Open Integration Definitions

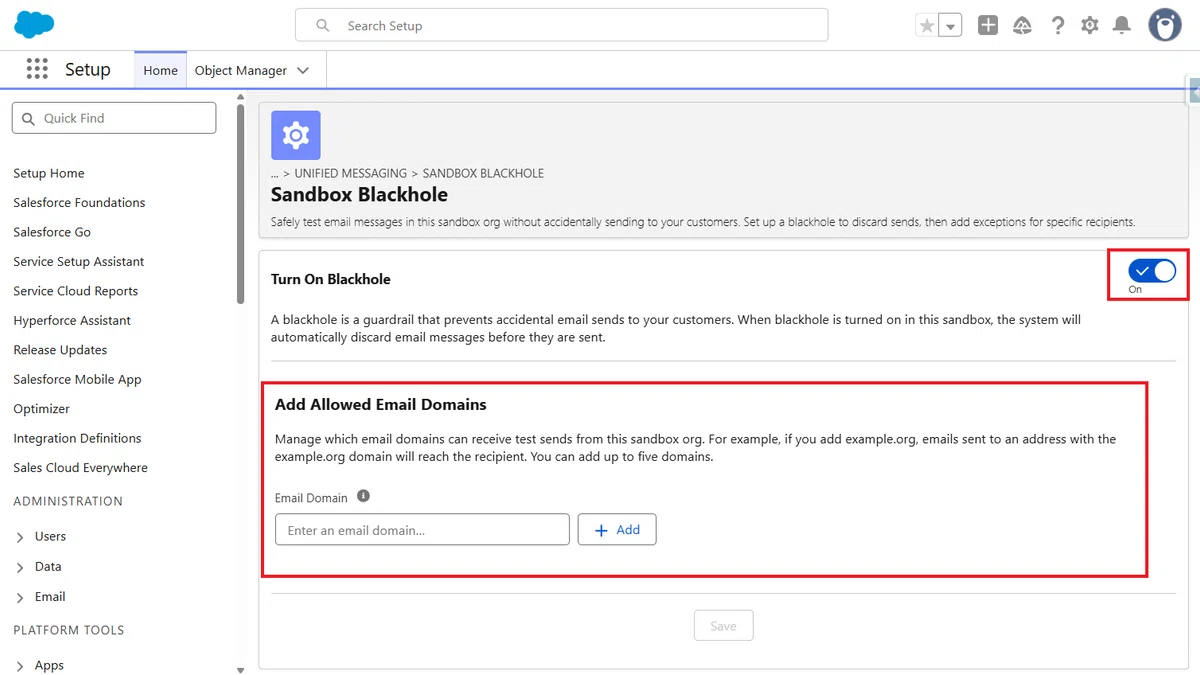pos(77,438)
